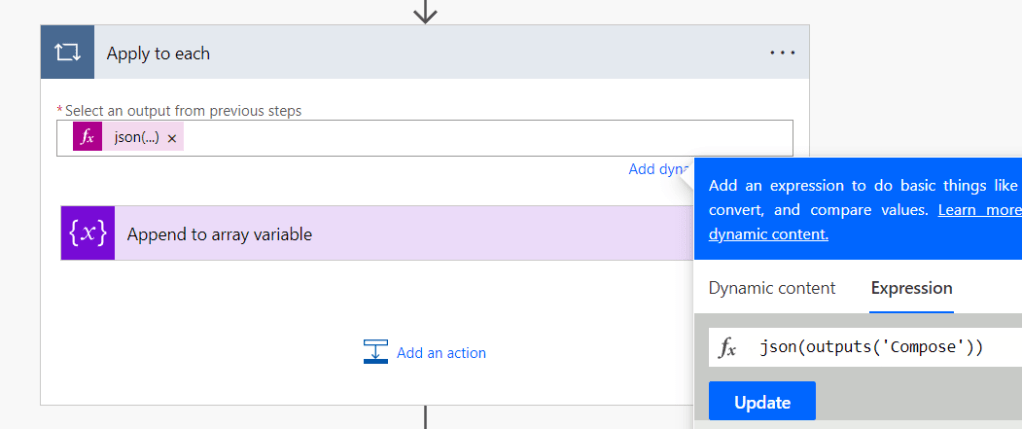Screen dimensions: 1022x429
Task: Click the Add an action text link
Action: pyautogui.click(x=441, y=353)
